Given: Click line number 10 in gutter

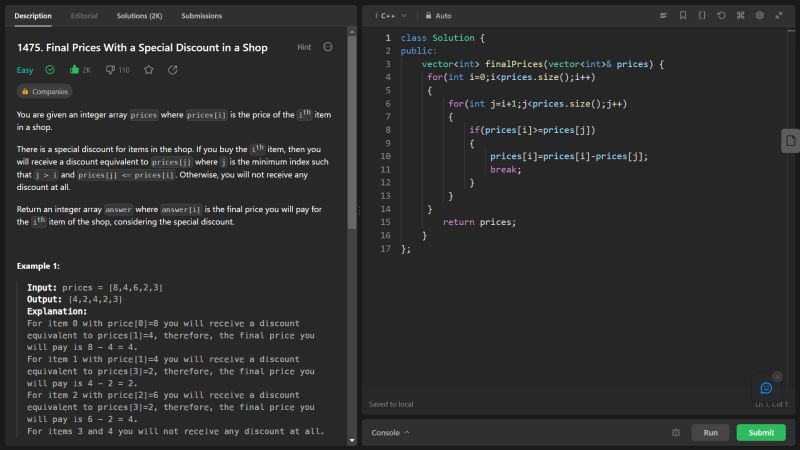Looking at the screenshot, I should (x=385, y=156).
